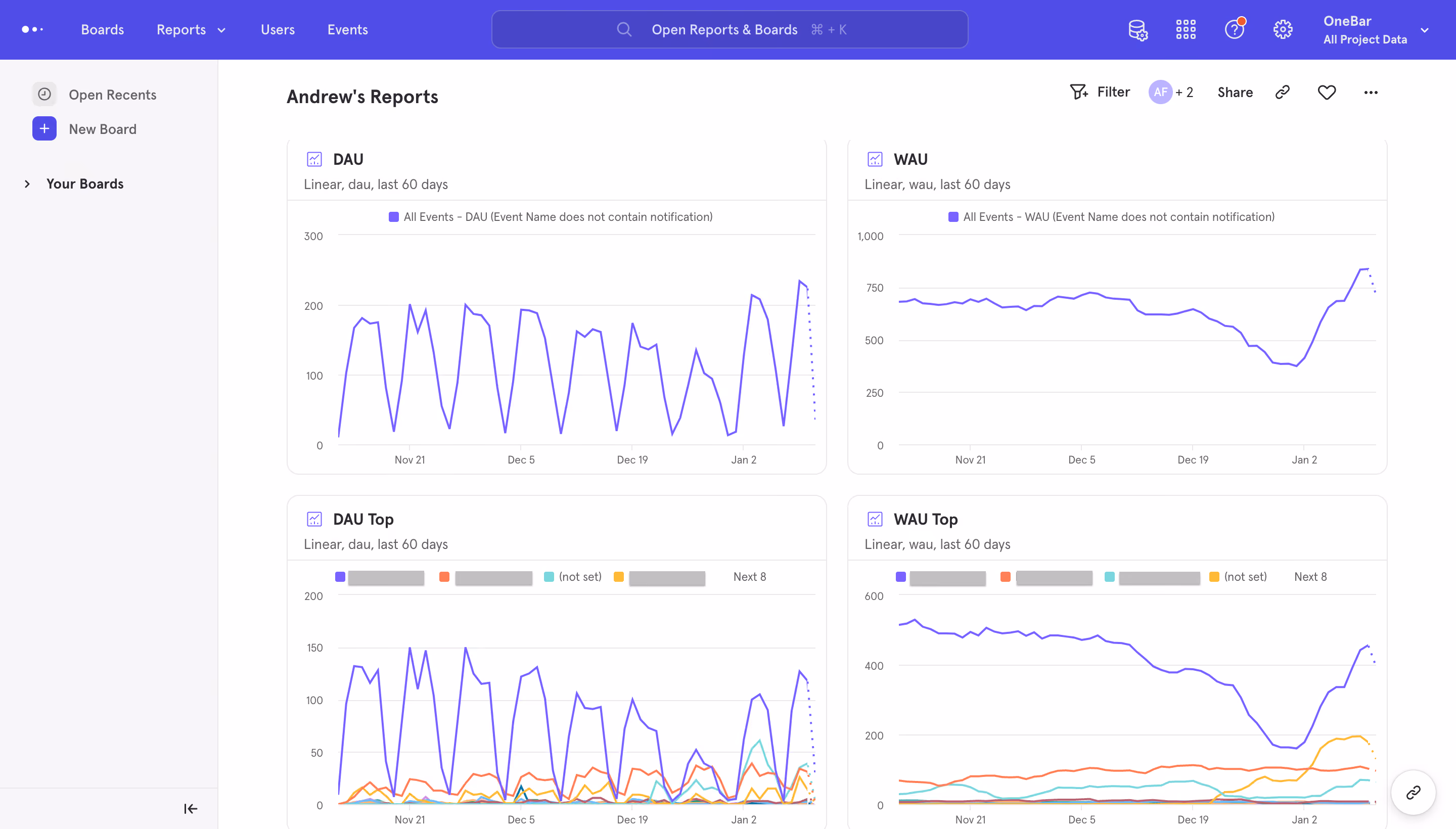Open the board more options ellipsis
Image resolution: width=1456 pixels, height=829 pixels.
click(1371, 92)
